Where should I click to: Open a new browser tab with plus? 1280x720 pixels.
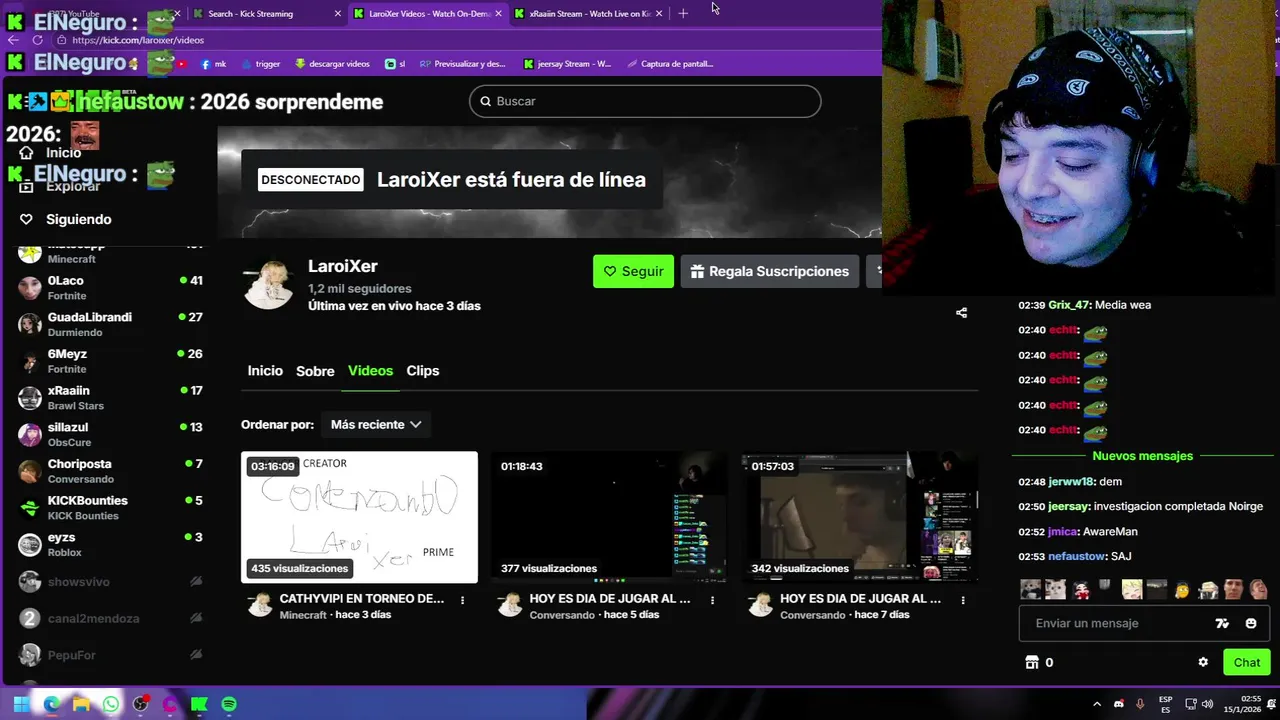[x=683, y=14]
